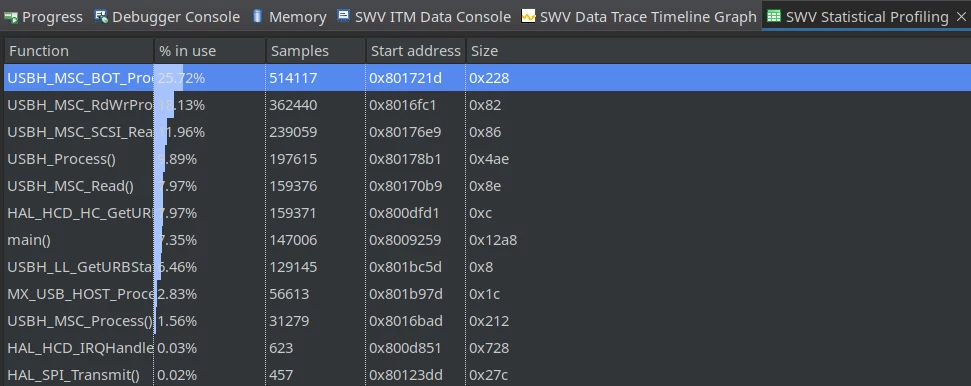
Task: Open the Debugger Console tab
Action: [x=167, y=17]
